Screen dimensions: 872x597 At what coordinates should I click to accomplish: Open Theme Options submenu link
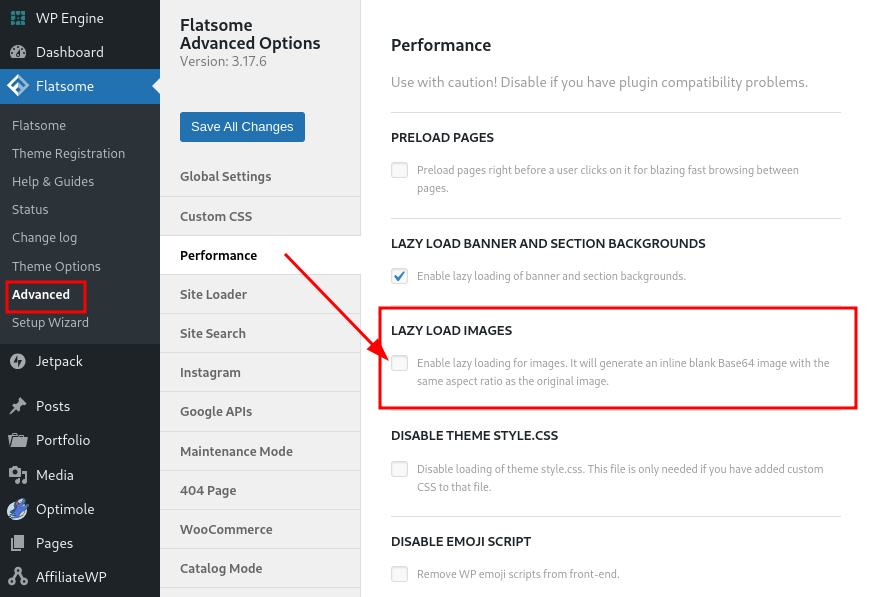click(x=56, y=266)
